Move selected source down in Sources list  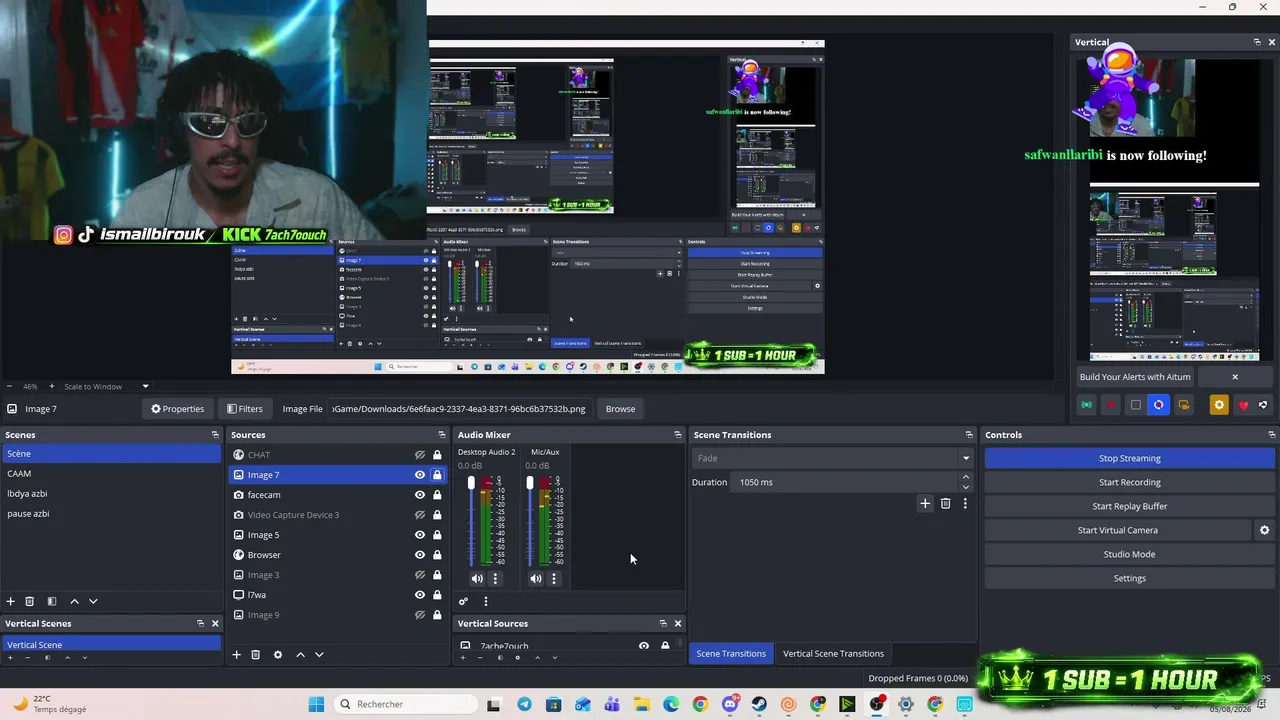click(x=319, y=655)
